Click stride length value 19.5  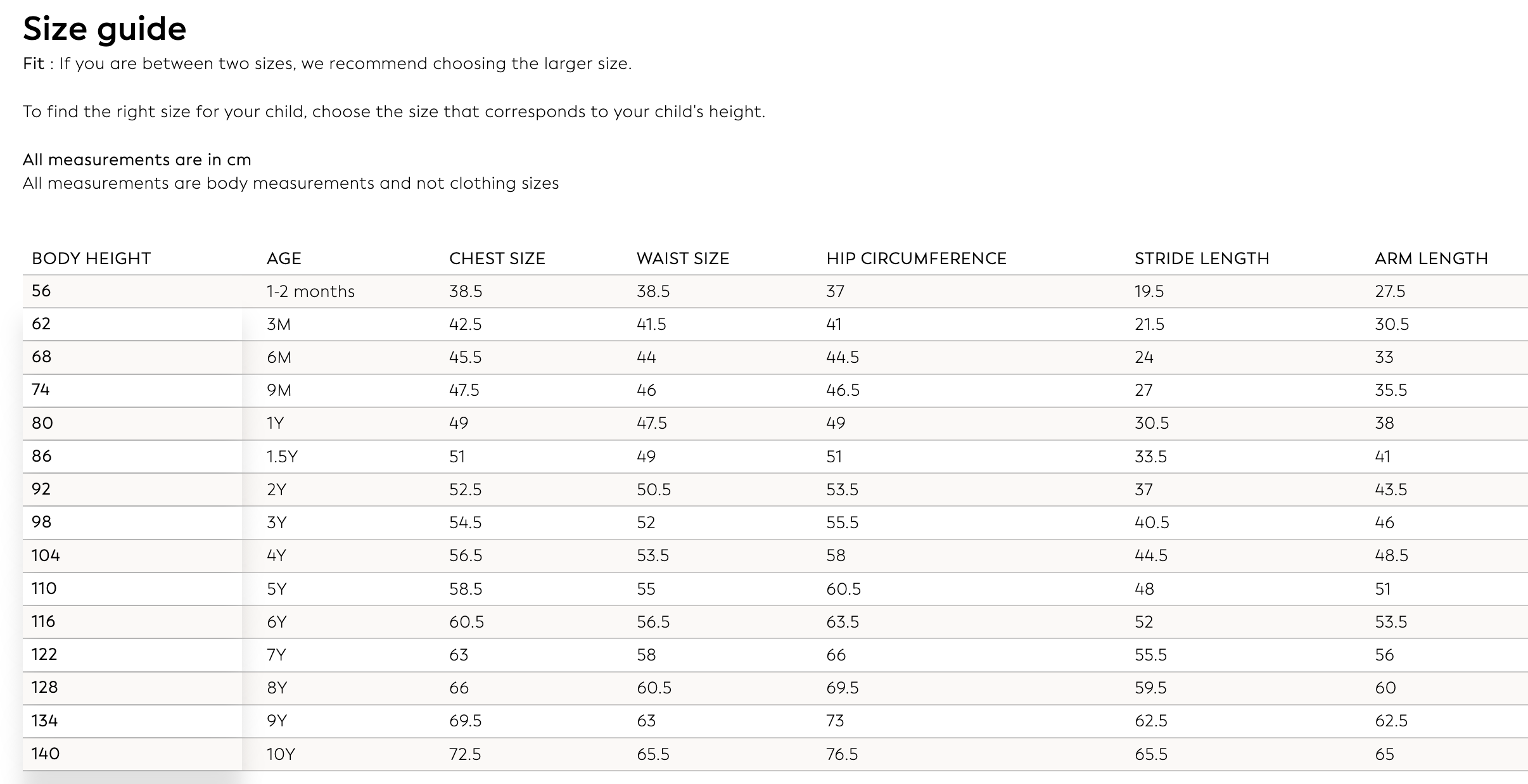click(1149, 291)
